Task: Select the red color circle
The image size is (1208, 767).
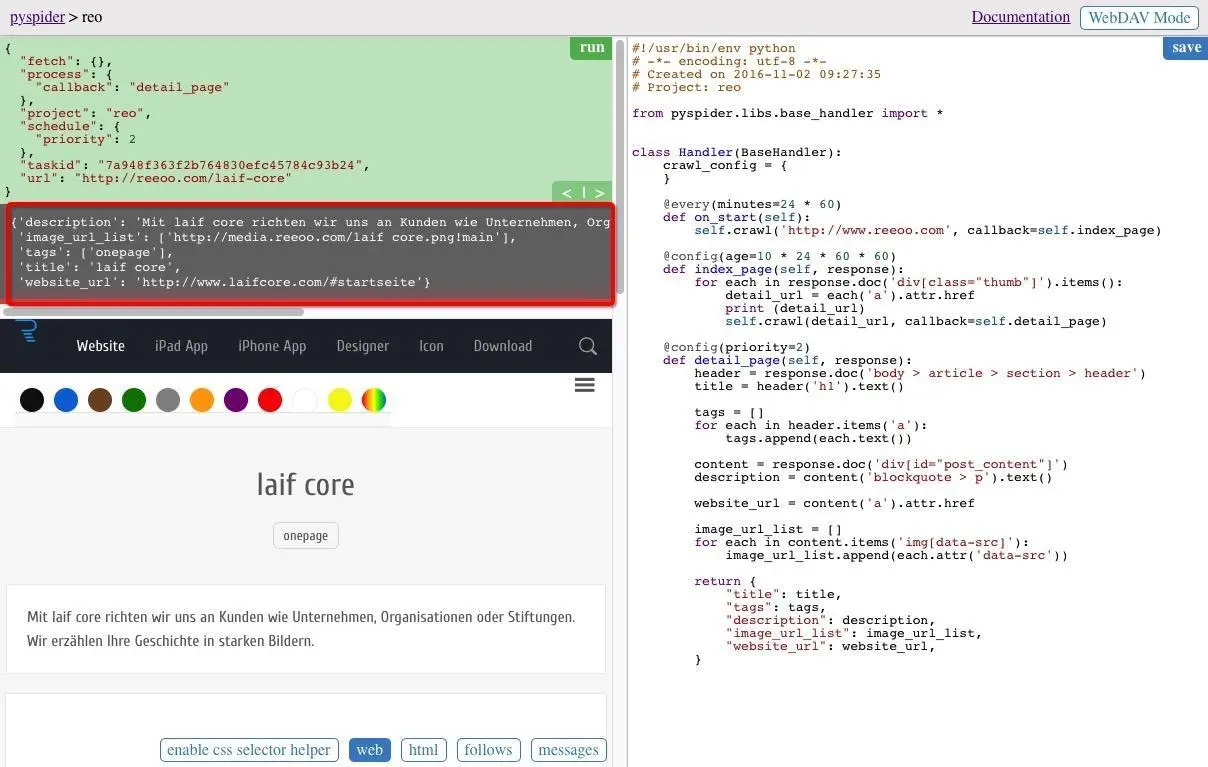Action: tap(270, 400)
